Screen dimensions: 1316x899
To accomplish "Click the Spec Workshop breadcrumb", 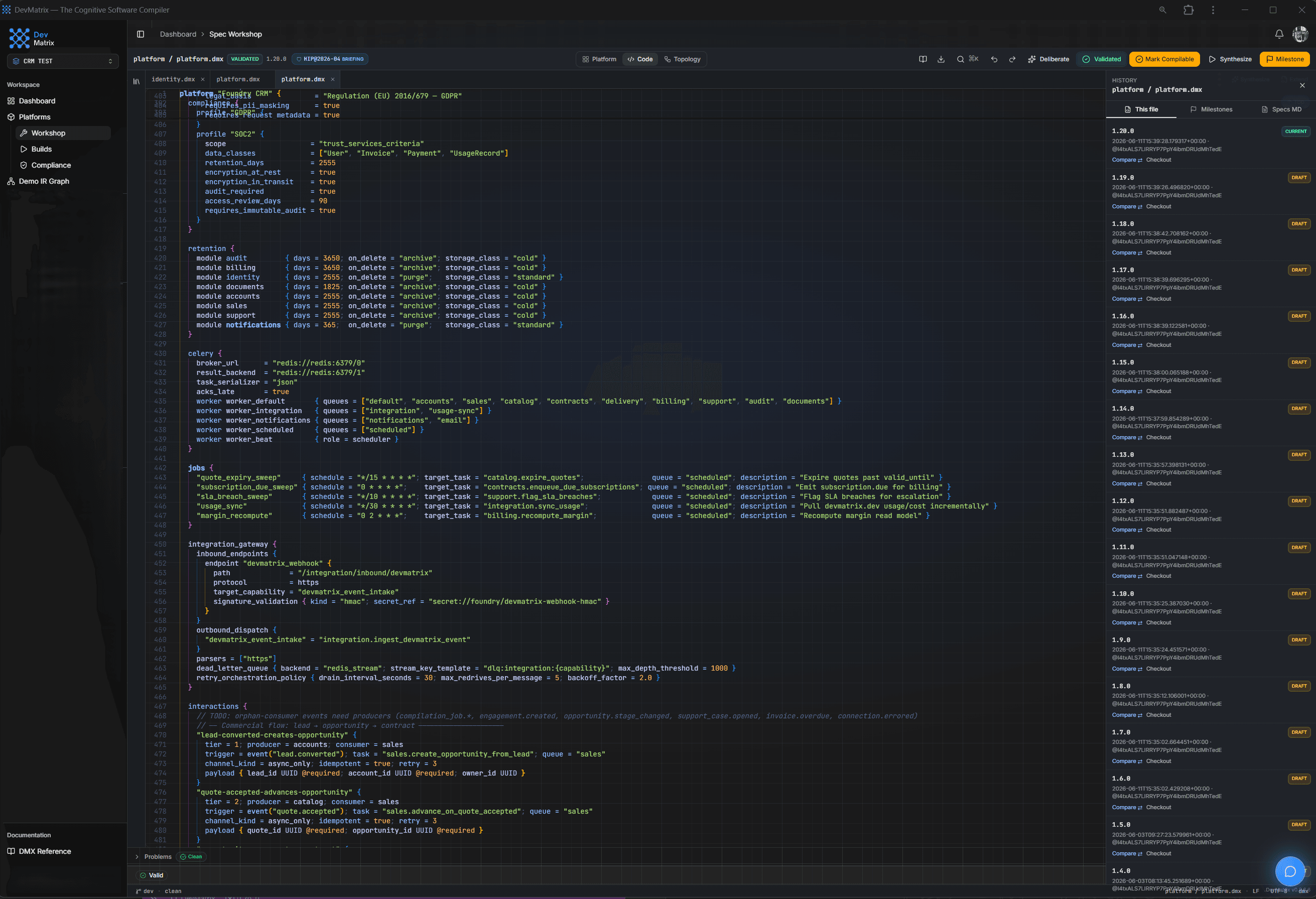I will pos(235,34).
